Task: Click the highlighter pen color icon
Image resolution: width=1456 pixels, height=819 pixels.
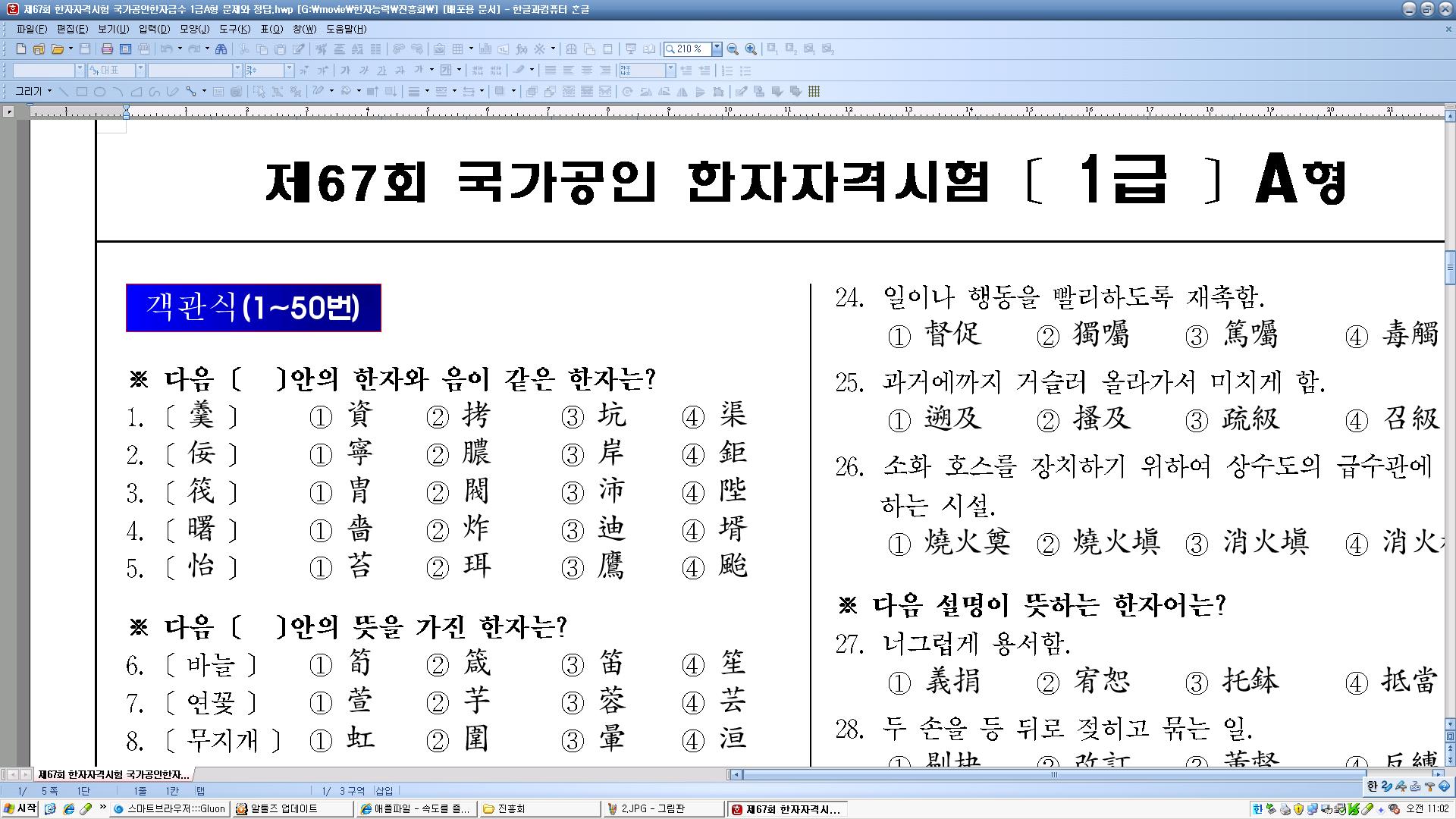Action: [518, 70]
